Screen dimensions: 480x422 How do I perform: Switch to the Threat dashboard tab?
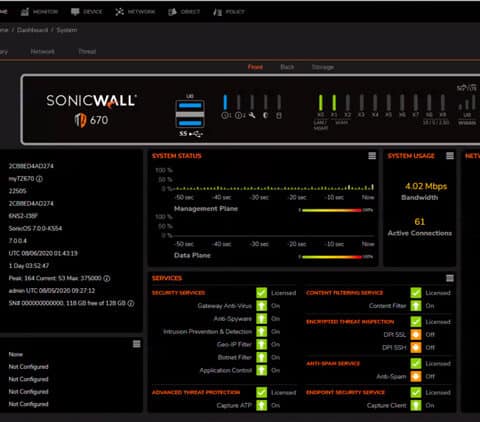coord(87,52)
